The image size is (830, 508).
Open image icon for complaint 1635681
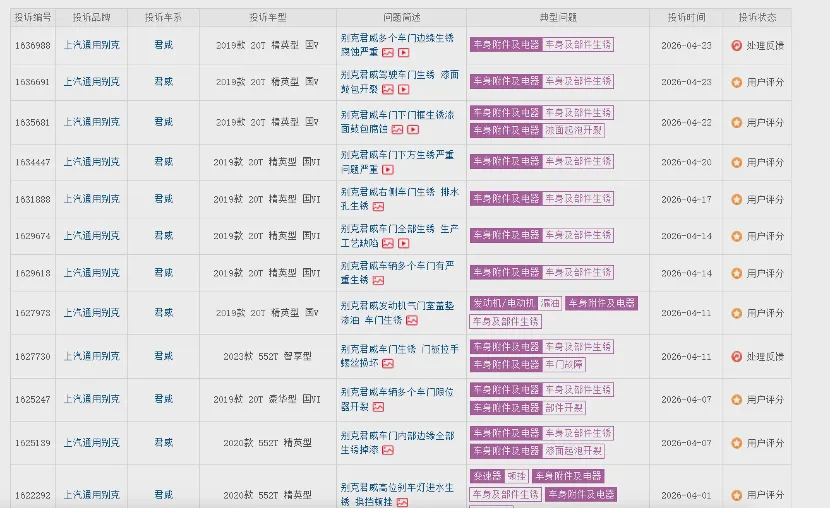point(398,129)
